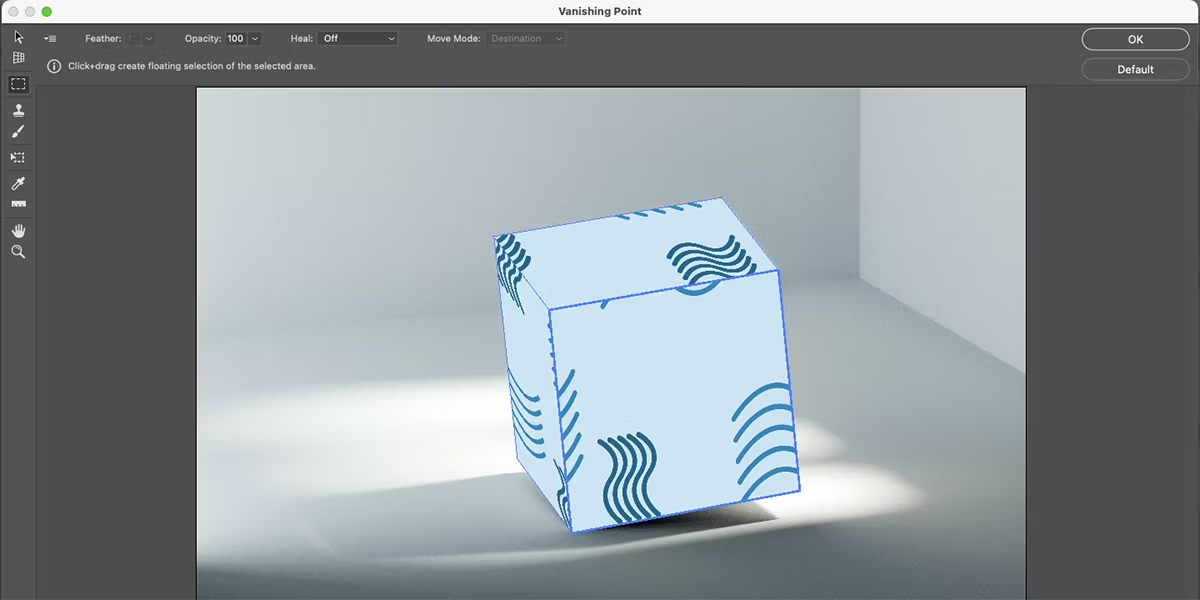The height and width of the screenshot is (600, 1200).
Task: Click the Default button
Action: (1135, 69)
